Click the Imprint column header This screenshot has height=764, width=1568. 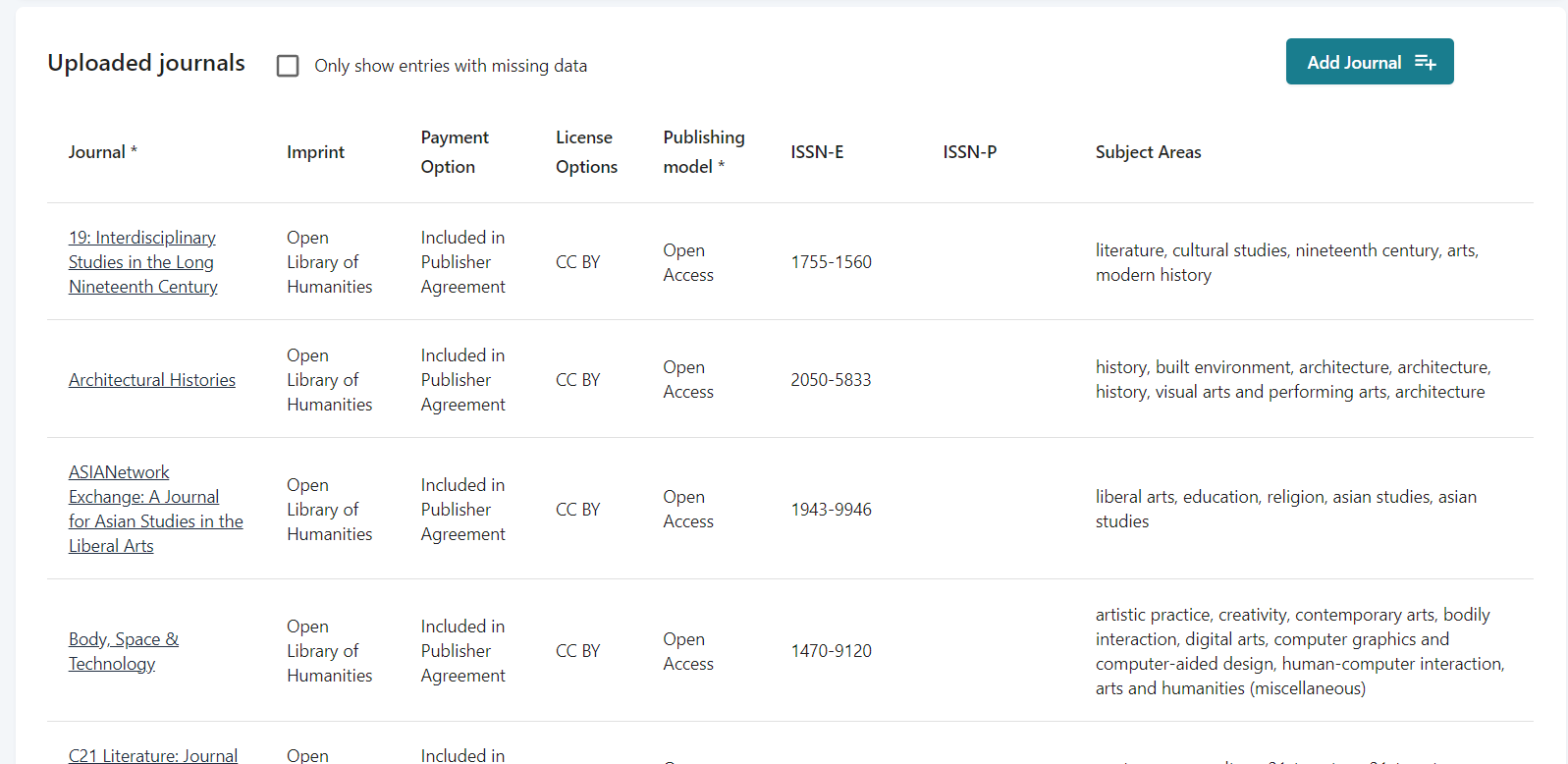[x=315, y=151]
